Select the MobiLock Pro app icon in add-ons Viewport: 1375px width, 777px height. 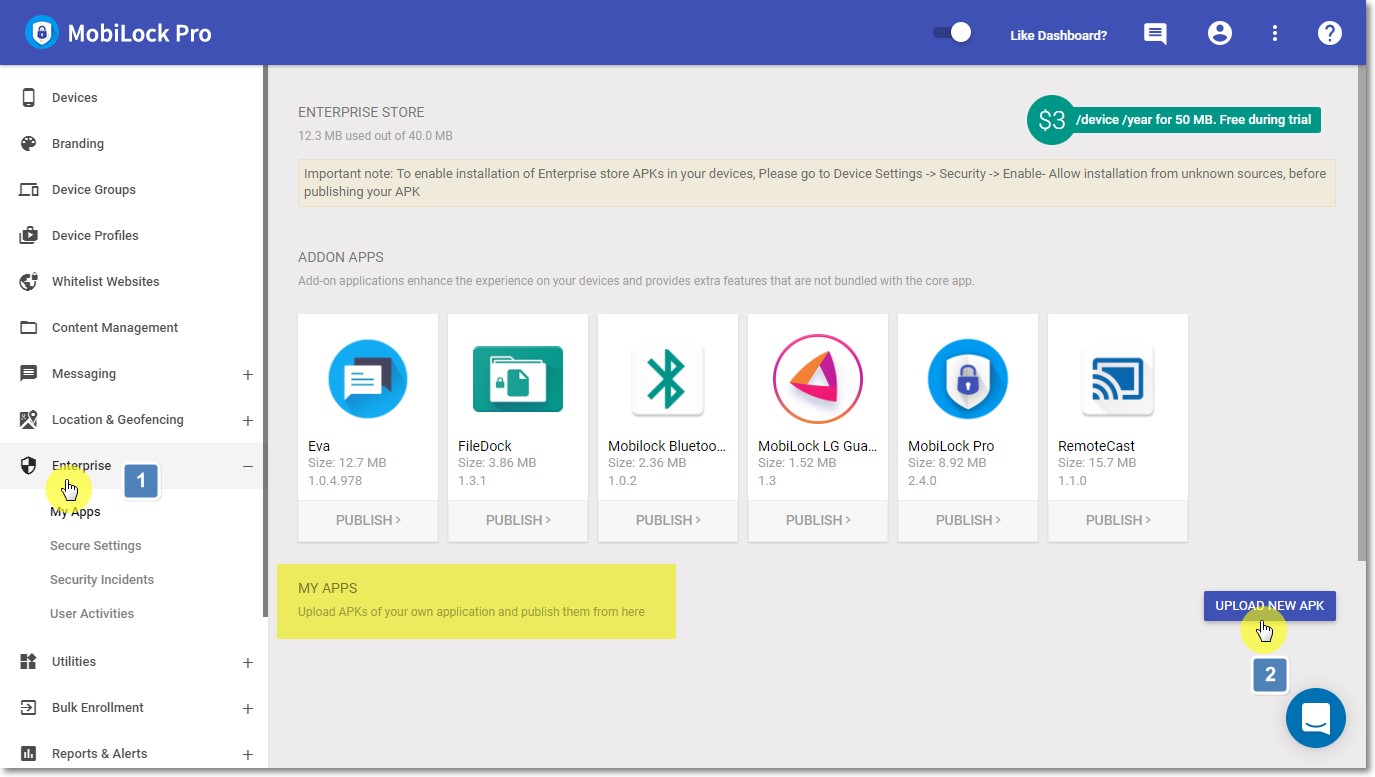click(968, 379)
